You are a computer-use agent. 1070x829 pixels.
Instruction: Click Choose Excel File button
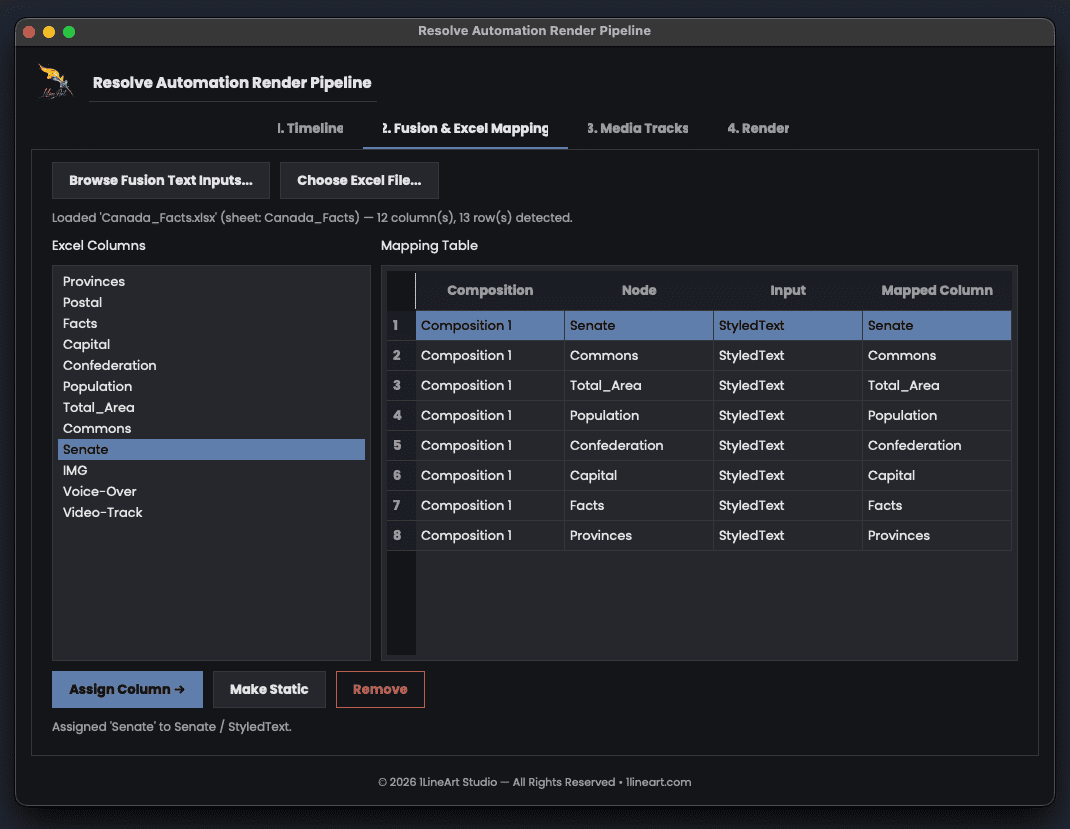[x=359, y=180]
